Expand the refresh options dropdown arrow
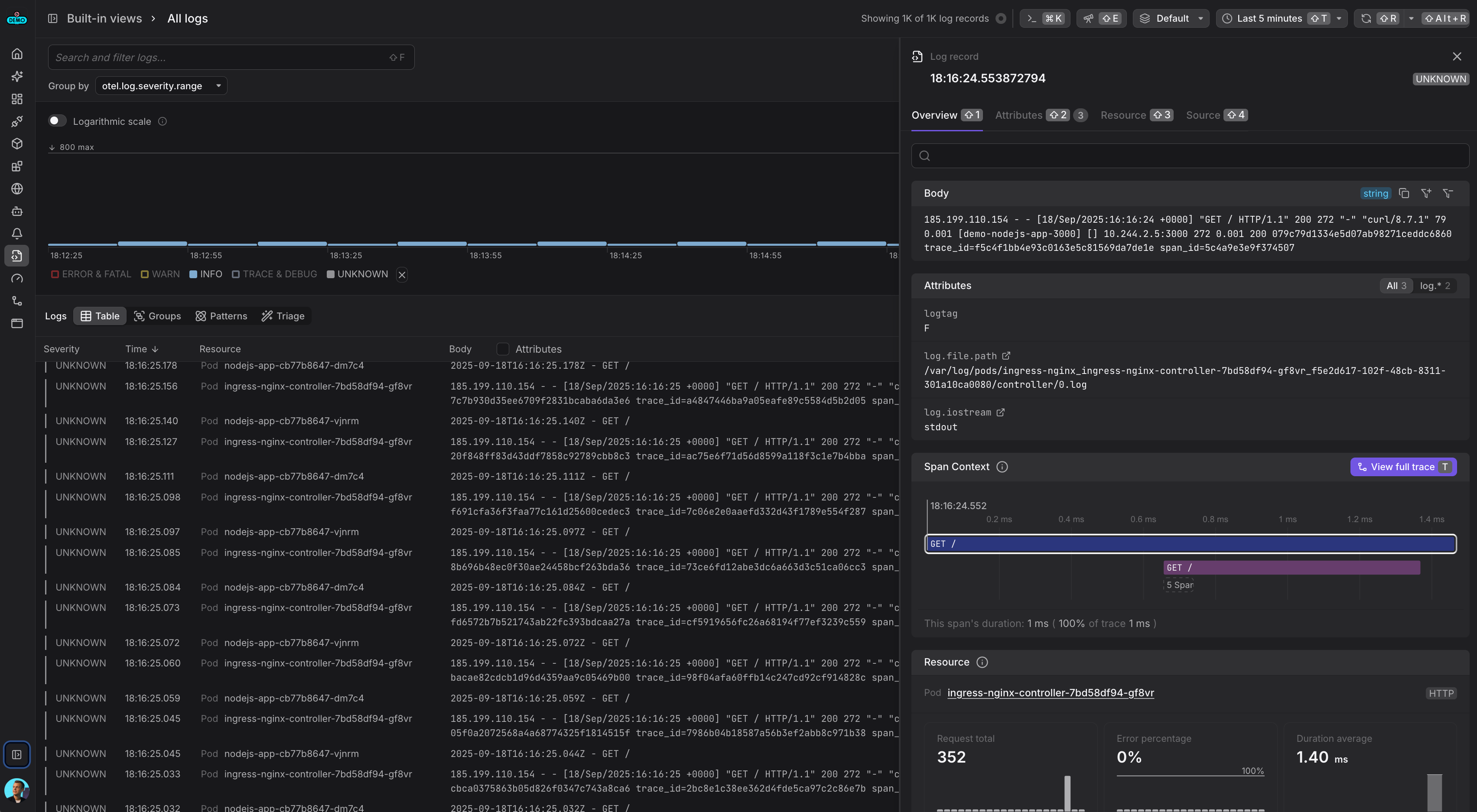This screenshot has width=1477, height=812. [1411, 18]
